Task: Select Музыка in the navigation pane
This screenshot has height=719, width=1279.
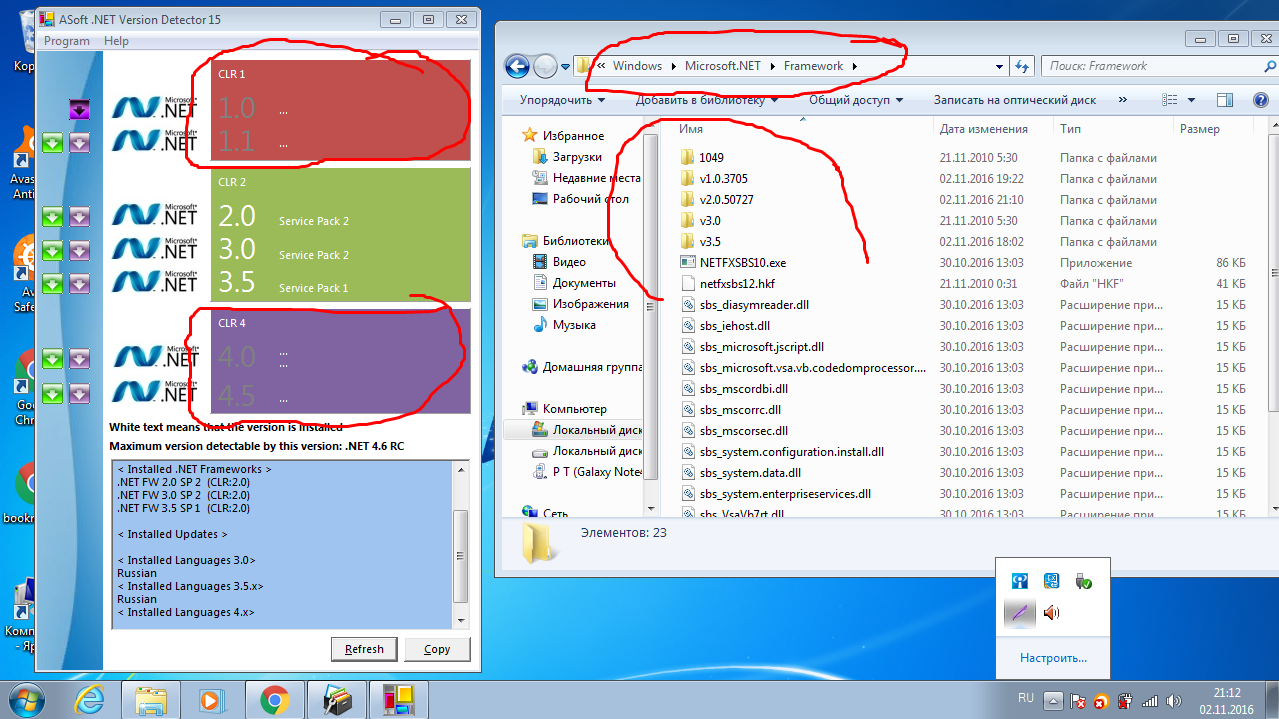Action: coord(574,325)
